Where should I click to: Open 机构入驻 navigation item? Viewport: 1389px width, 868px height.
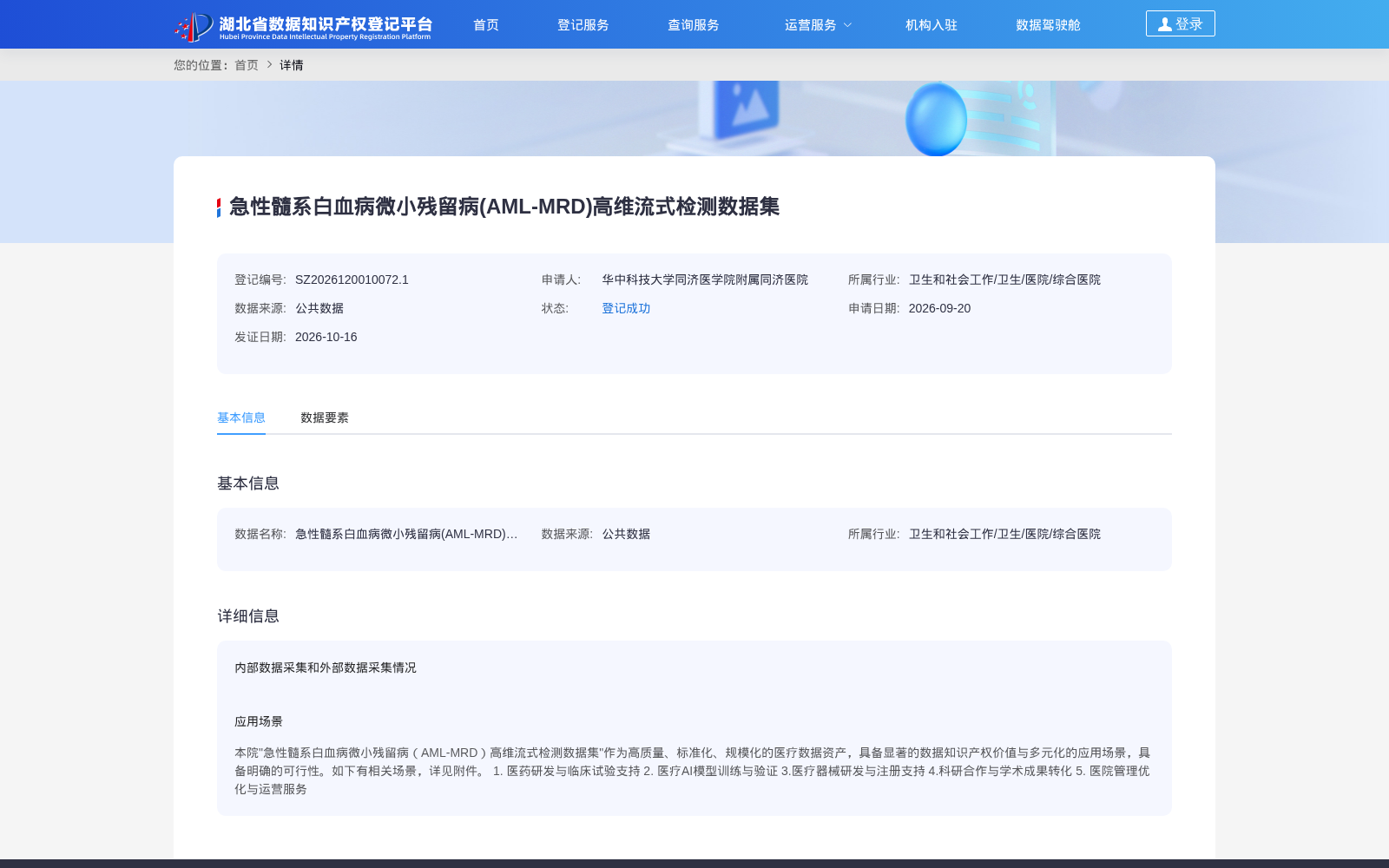click(x=931, y=25)
